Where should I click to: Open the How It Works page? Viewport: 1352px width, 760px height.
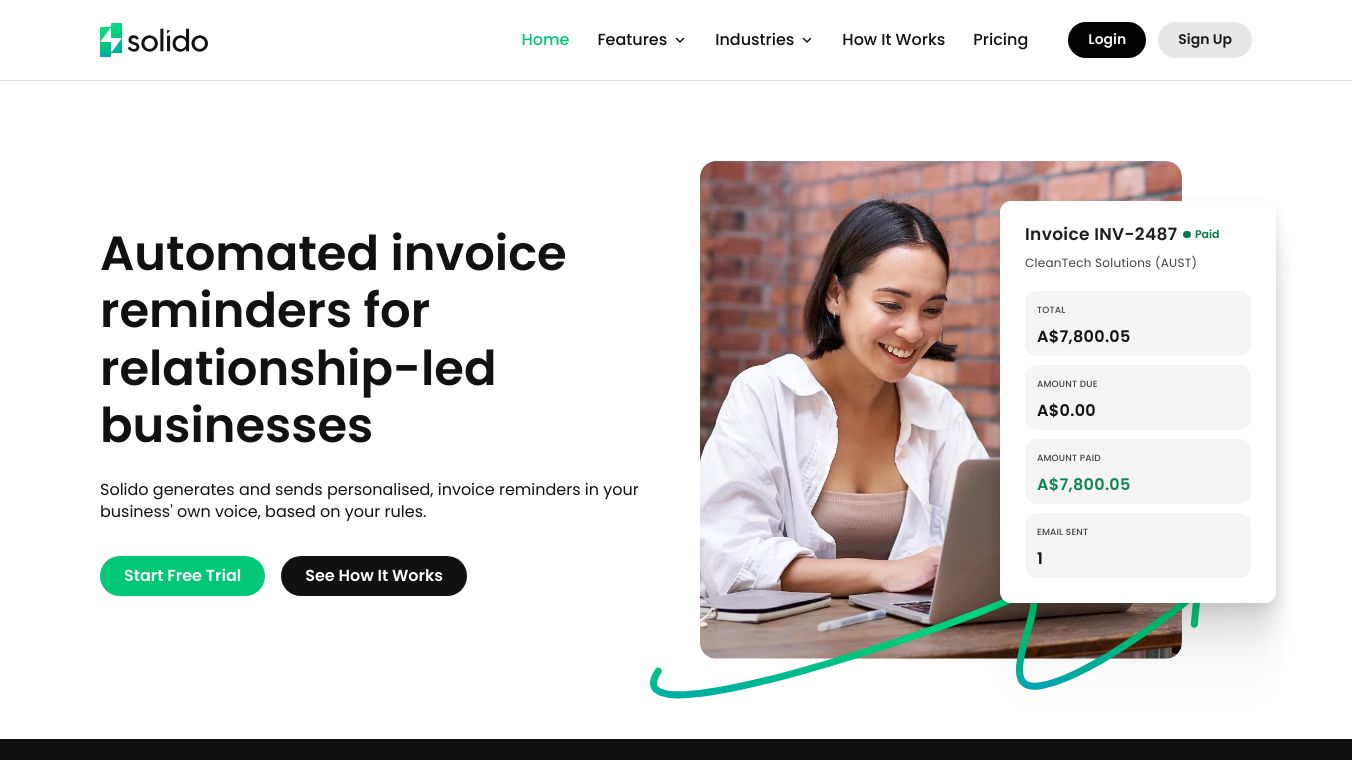[x=893, y=40]
